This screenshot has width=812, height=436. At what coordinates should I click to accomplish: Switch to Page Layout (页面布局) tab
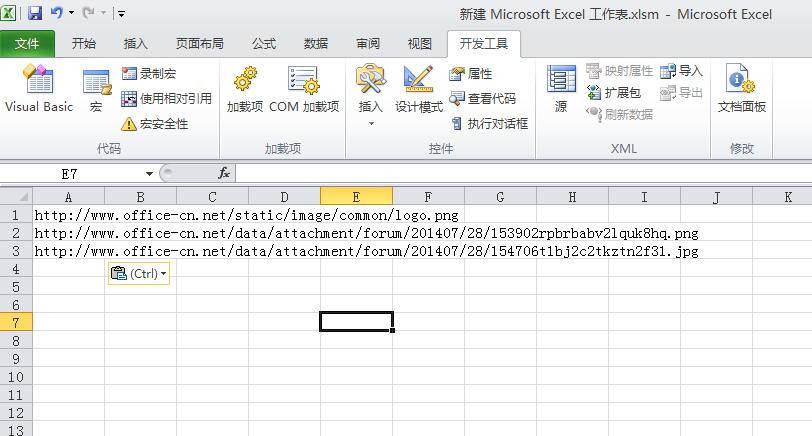[x=199, y=43]
